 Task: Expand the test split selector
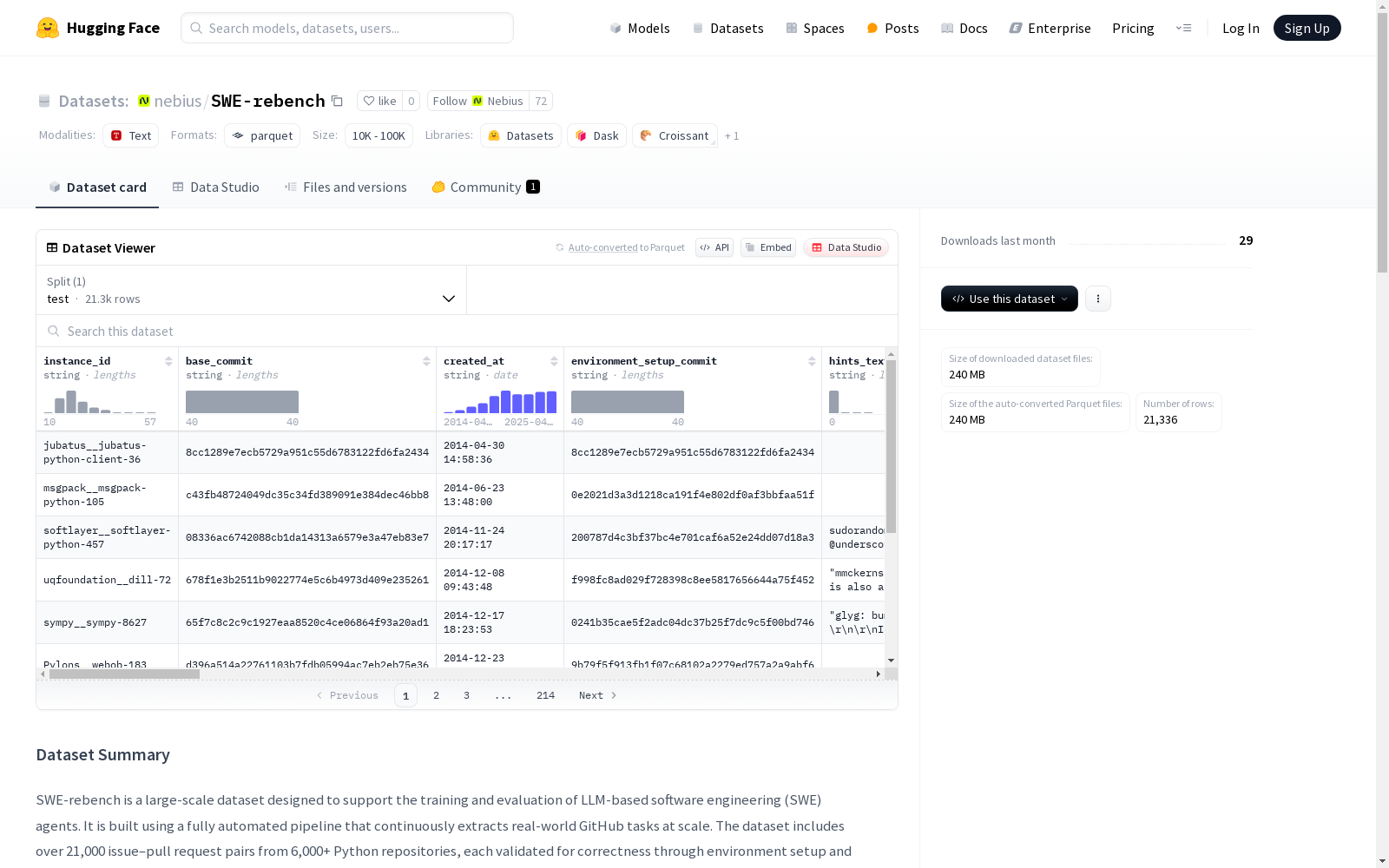click(x=252, y=290)
